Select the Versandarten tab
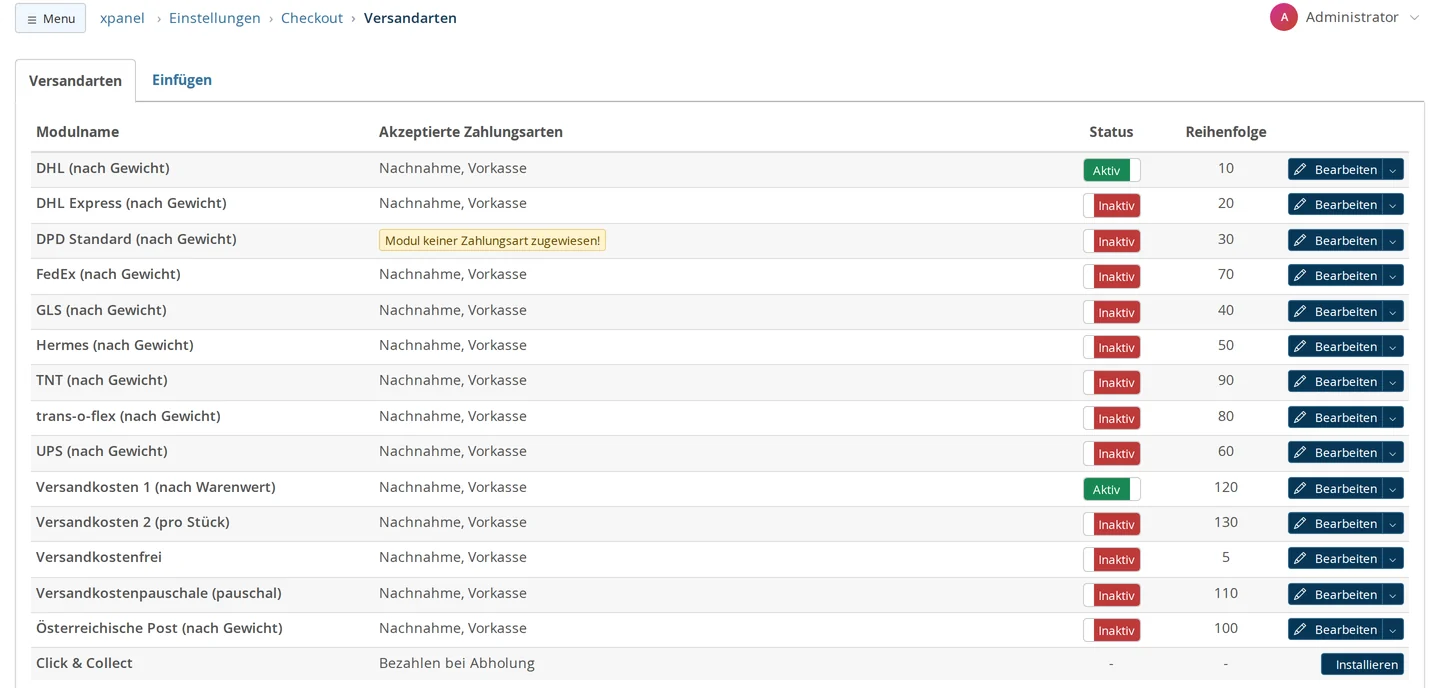Screen dimensions: 1440x688 (75, 81)
